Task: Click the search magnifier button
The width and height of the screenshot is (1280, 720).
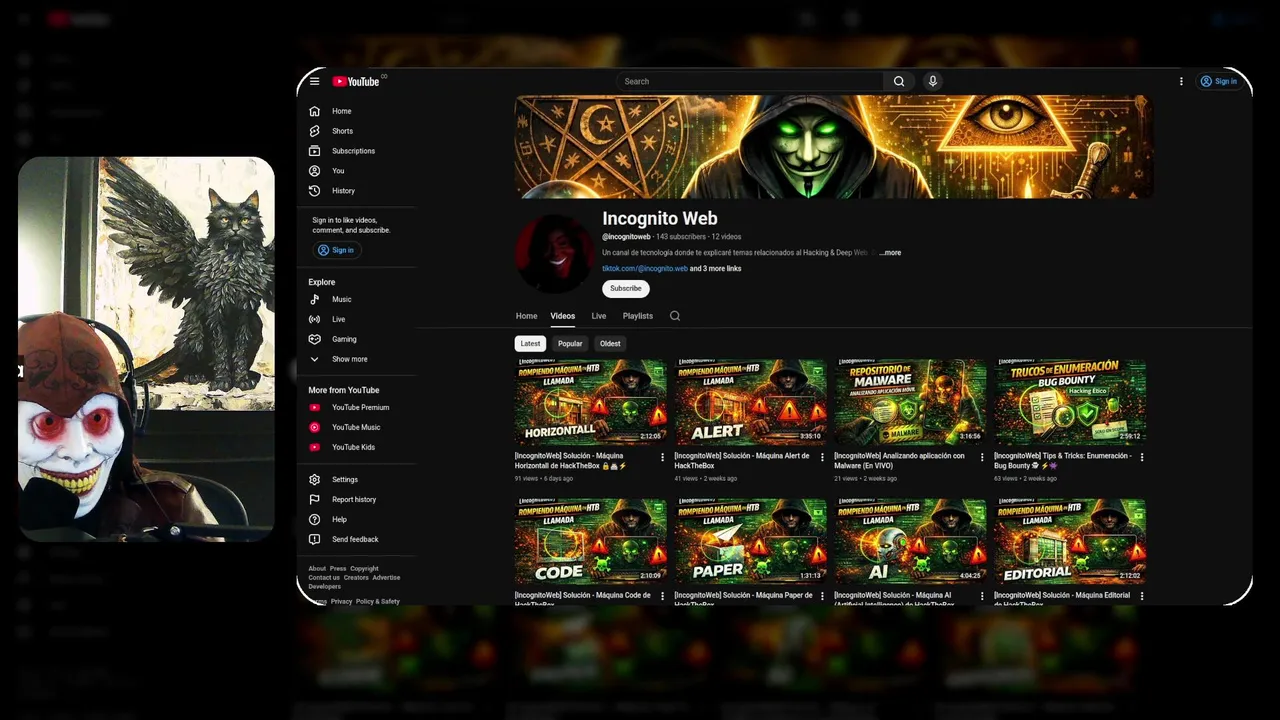Action: coord(899,81)
